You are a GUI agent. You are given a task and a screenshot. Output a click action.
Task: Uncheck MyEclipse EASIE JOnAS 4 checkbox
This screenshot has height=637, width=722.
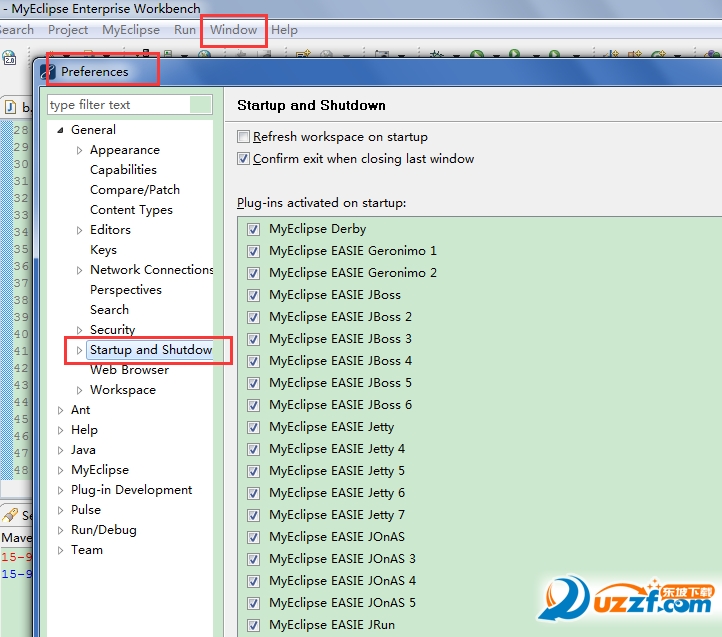253,581
